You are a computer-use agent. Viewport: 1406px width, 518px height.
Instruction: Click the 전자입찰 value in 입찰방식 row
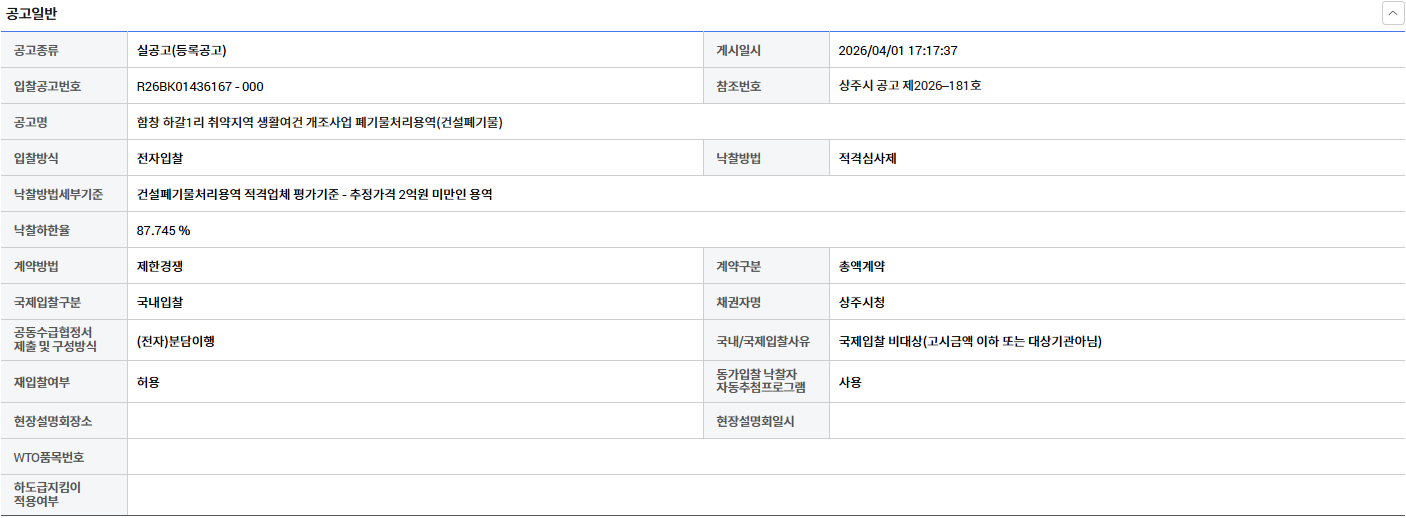(160, 159)
